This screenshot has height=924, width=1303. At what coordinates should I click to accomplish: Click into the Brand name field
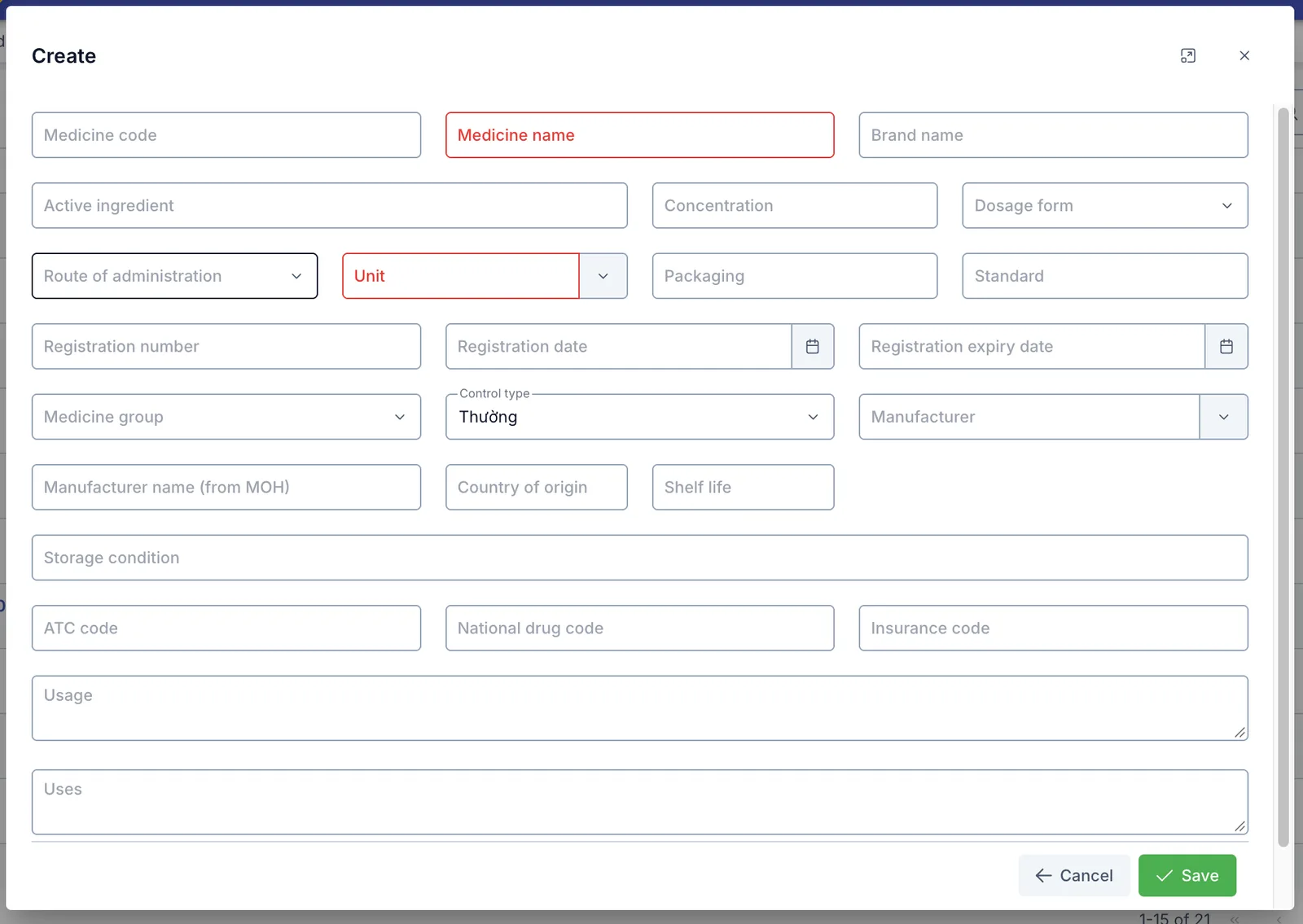[1054, 135]
